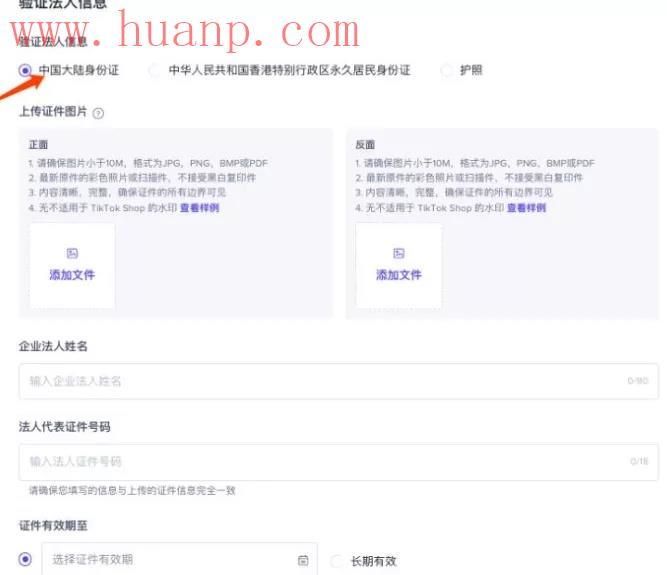This screenshot has height=575, width=667.
Task: Open 查看样例 link in 正面 panel
Action: point(200,208)
